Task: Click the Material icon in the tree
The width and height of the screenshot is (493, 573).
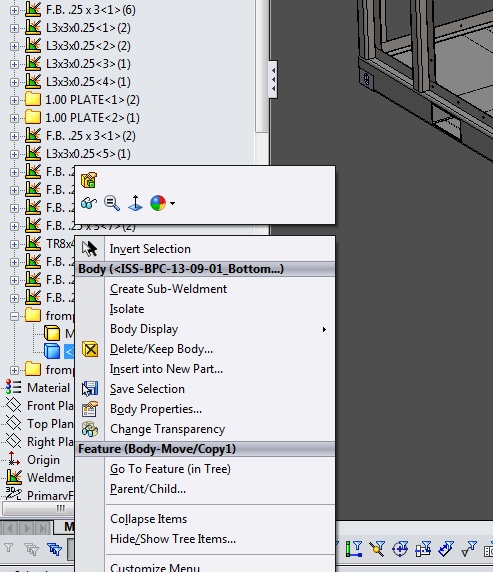Action: tap(14, 387)
